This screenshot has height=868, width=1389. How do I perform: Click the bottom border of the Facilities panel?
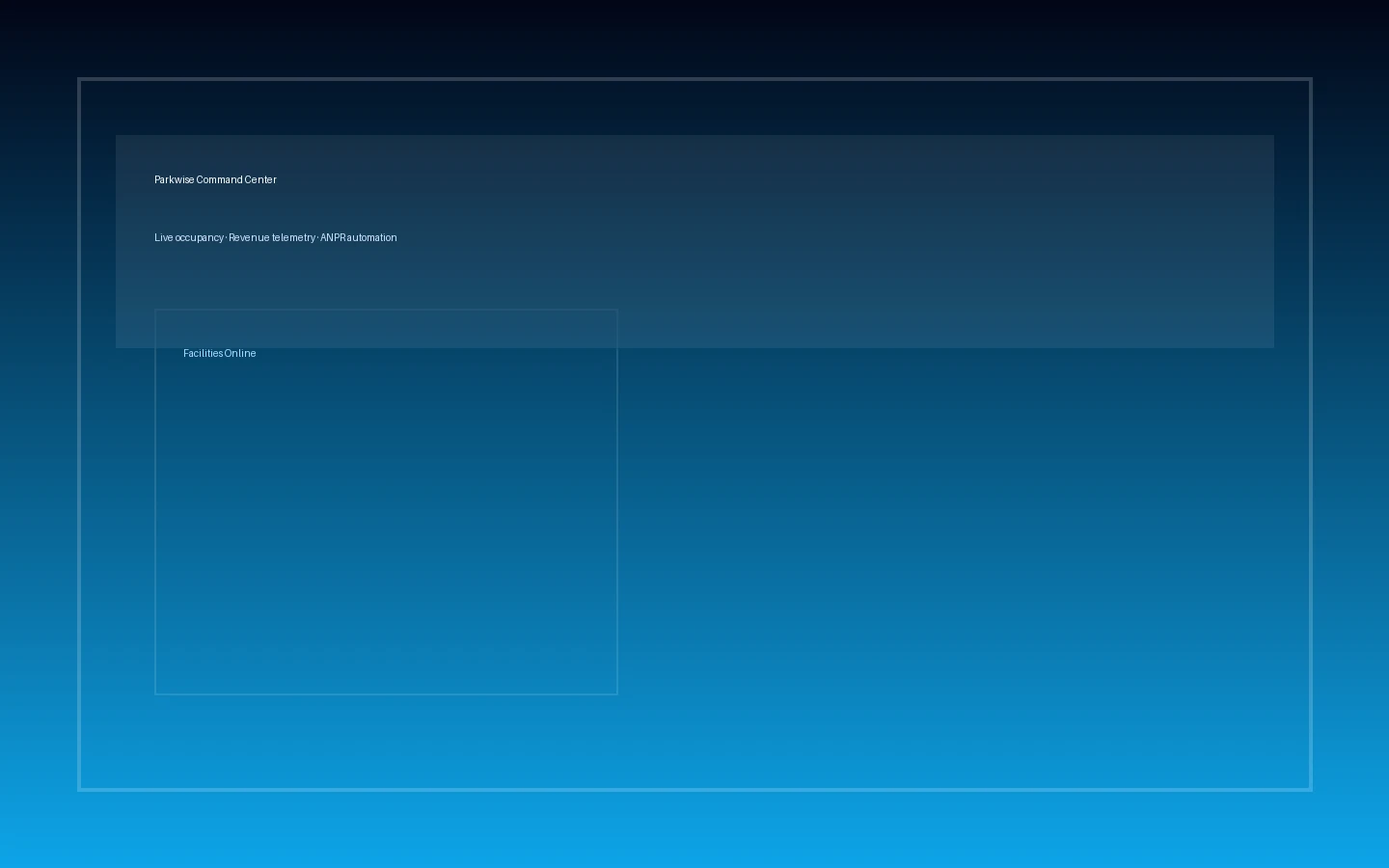[x=386, y=692]
